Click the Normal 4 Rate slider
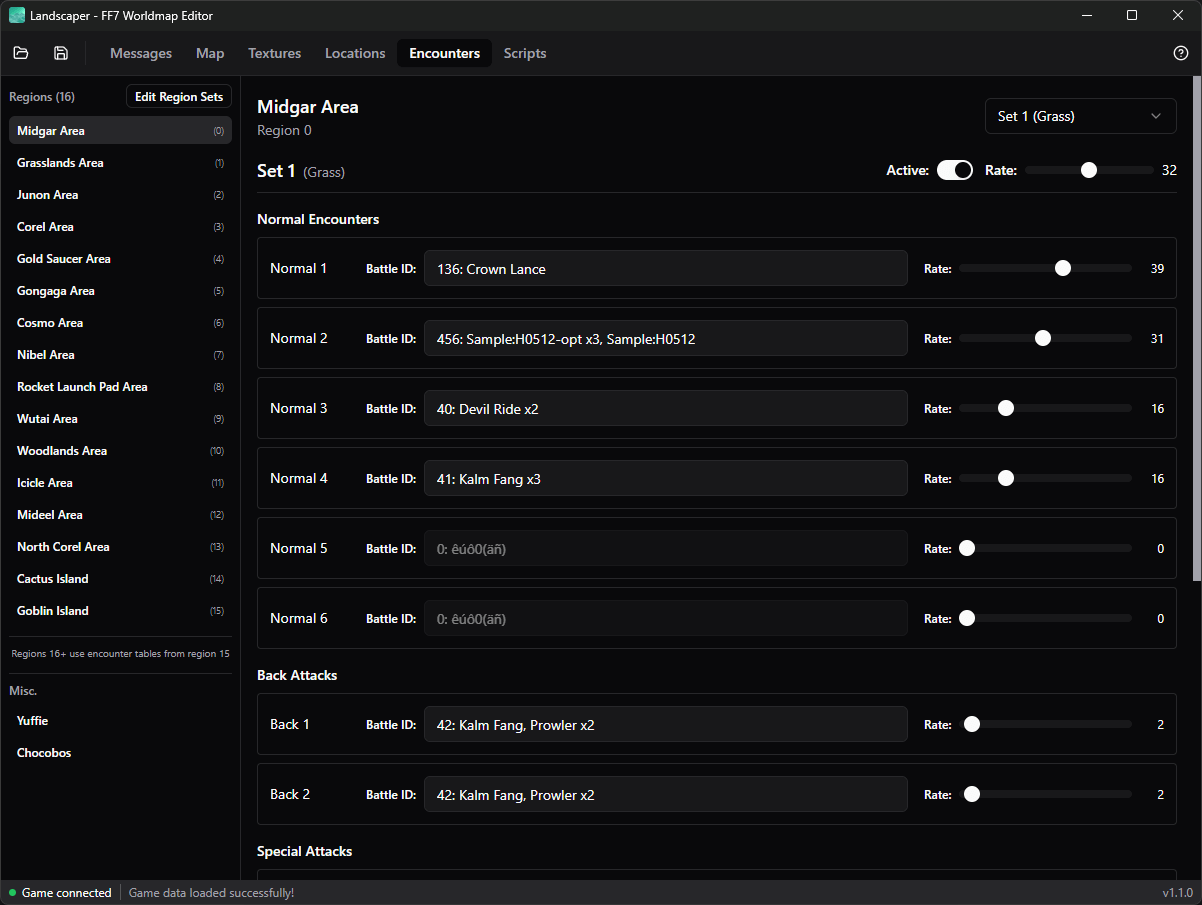Screen dimensions: 1202x905 click(1045, 478)
